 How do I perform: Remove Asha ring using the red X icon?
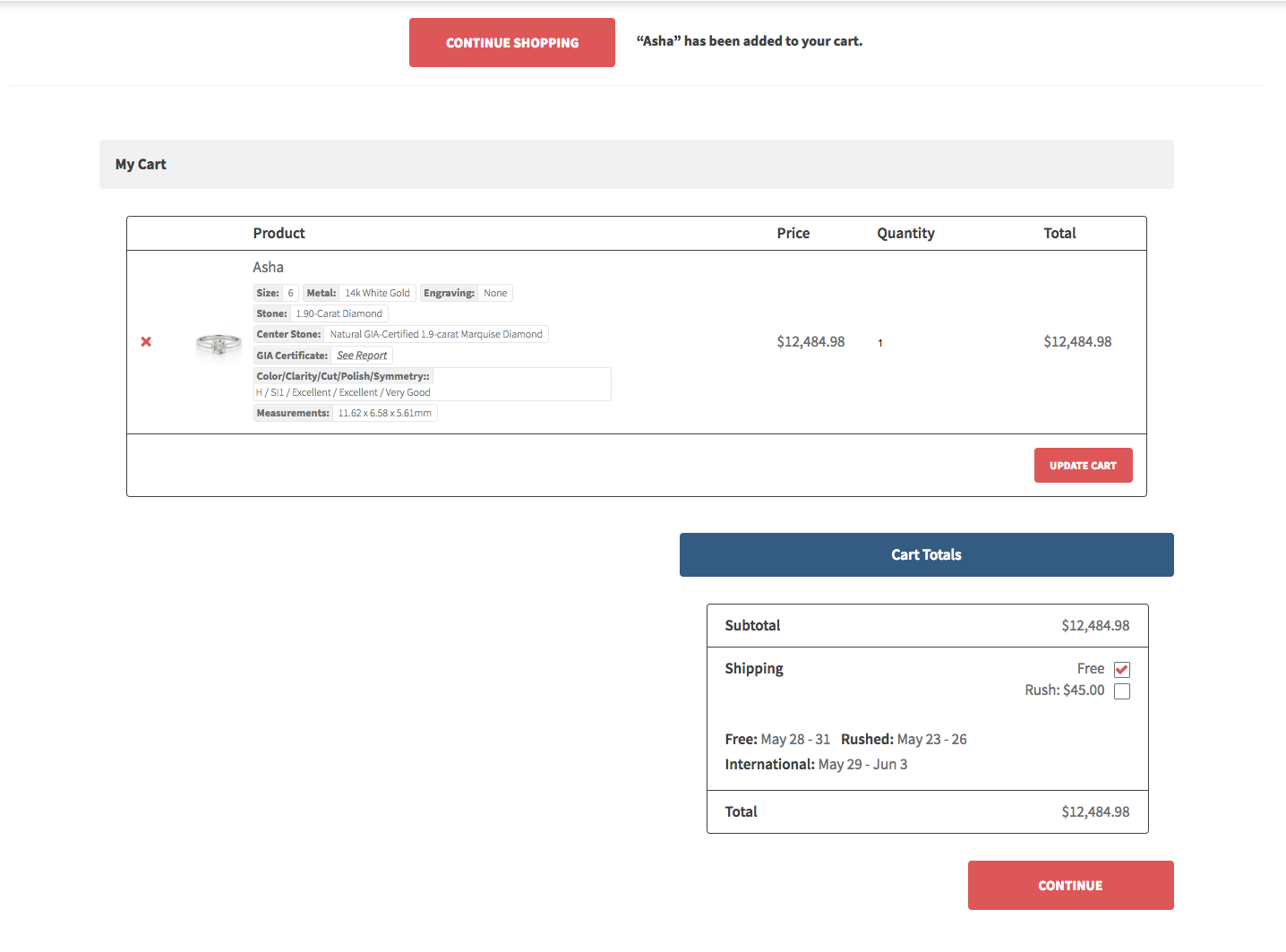[146, 341]
